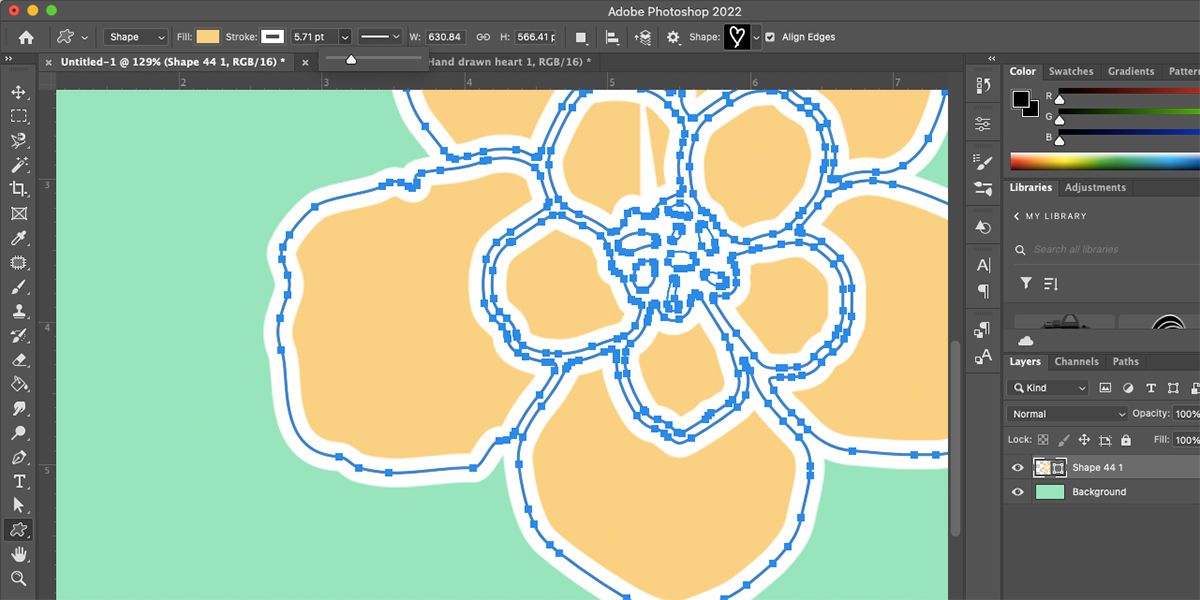Select the Custom Shape tool in toolbox
The image size is (1200, 600).
[19, 529]
